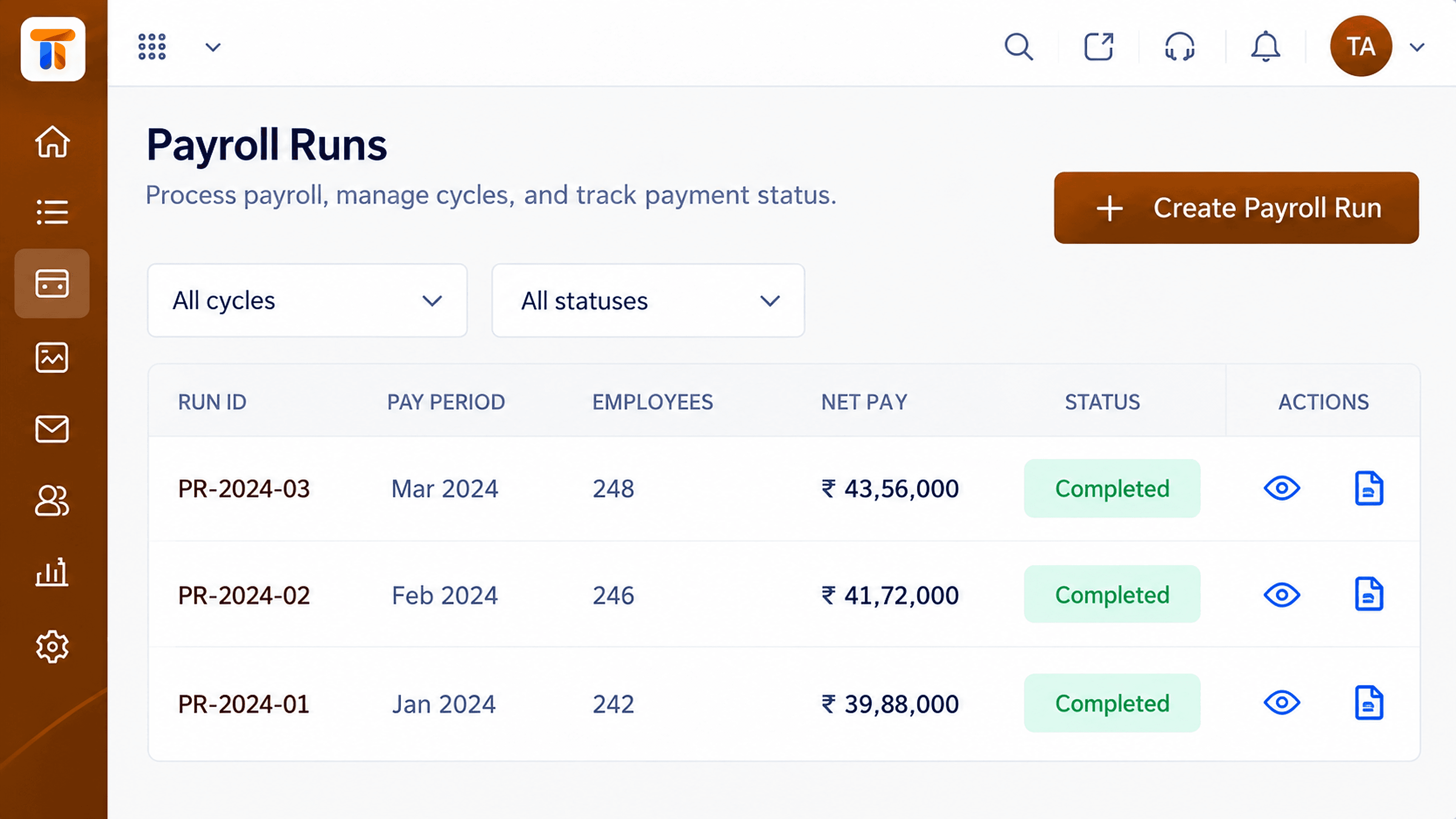View payroll run PR-2024-01 with eye icon
The height and width of the screenshot is (819, 1456).
pyautogui.click(x=1282, y=703)
